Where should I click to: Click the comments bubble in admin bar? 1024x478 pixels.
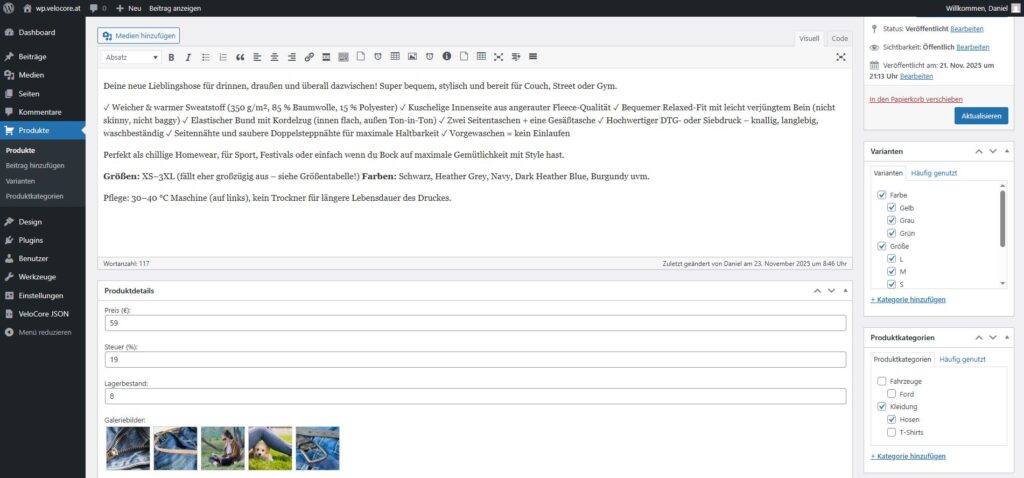pos(95,7)
